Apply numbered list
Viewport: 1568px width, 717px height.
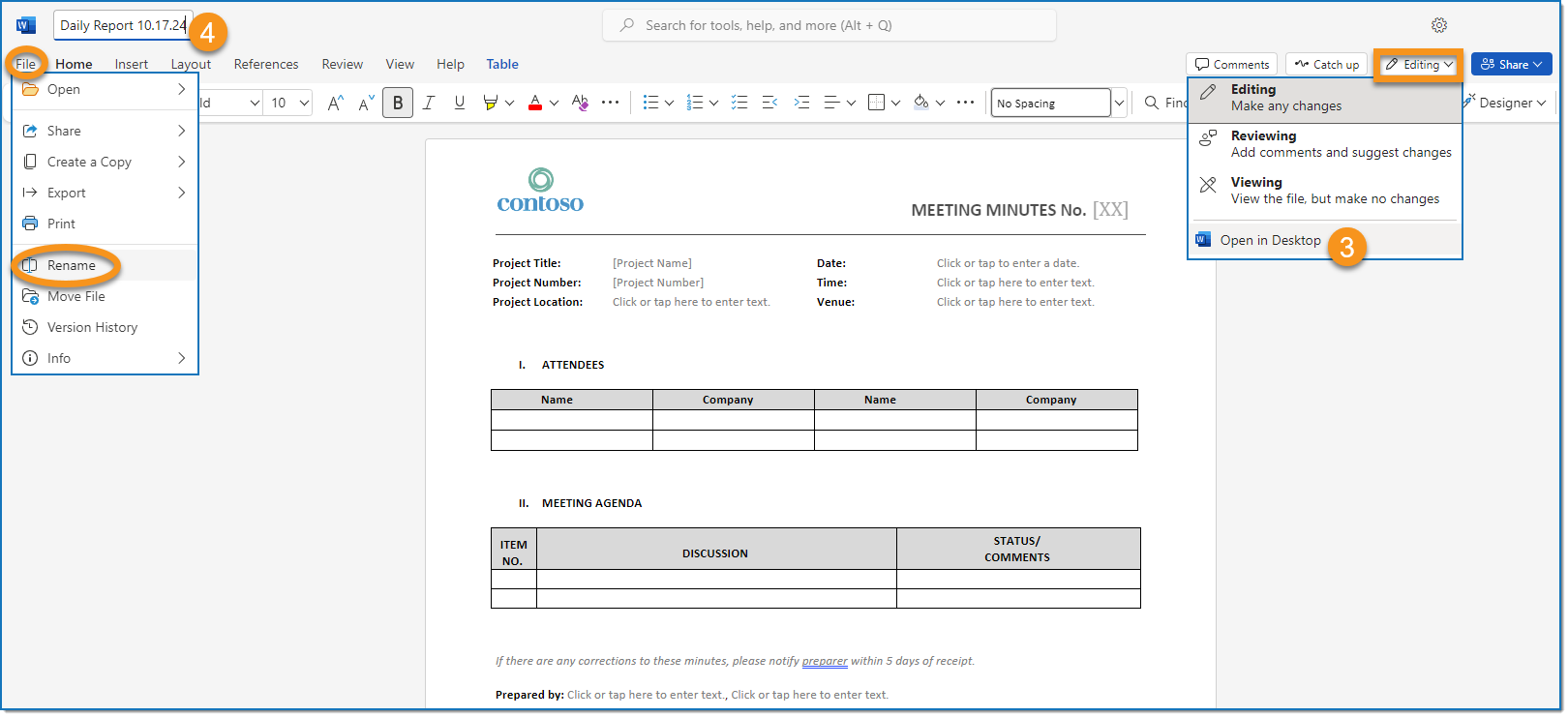[x=695, y=103]
